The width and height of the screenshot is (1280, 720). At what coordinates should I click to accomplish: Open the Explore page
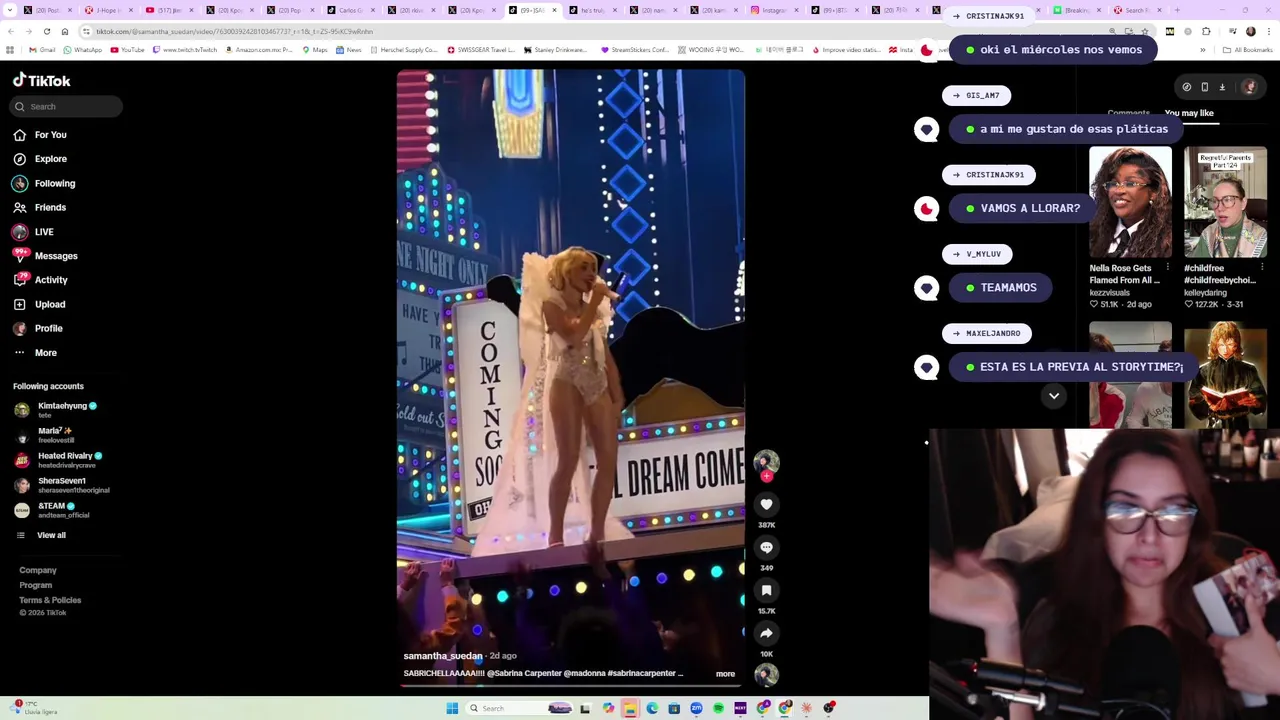40,159
